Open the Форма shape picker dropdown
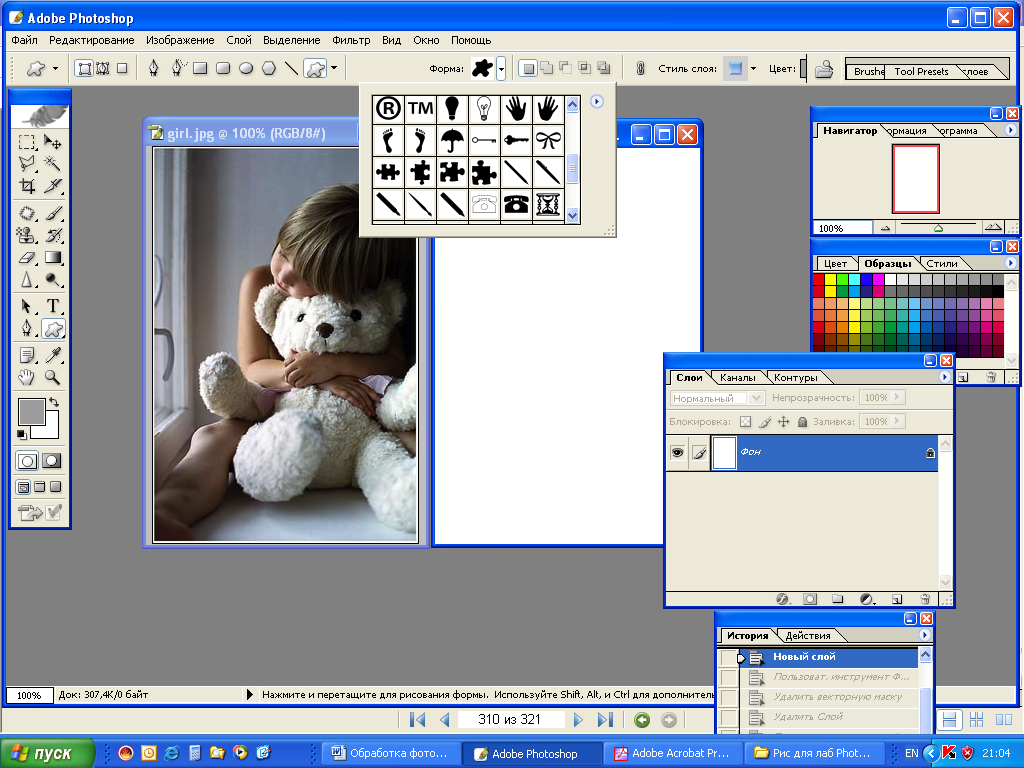 [501, 68]
